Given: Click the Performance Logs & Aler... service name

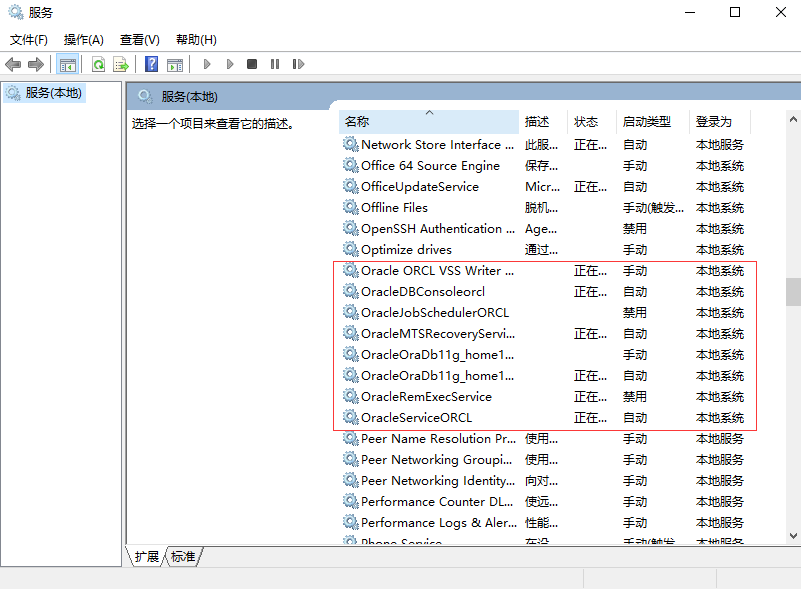Looking at the screenshot, I should tap(439, 523).
